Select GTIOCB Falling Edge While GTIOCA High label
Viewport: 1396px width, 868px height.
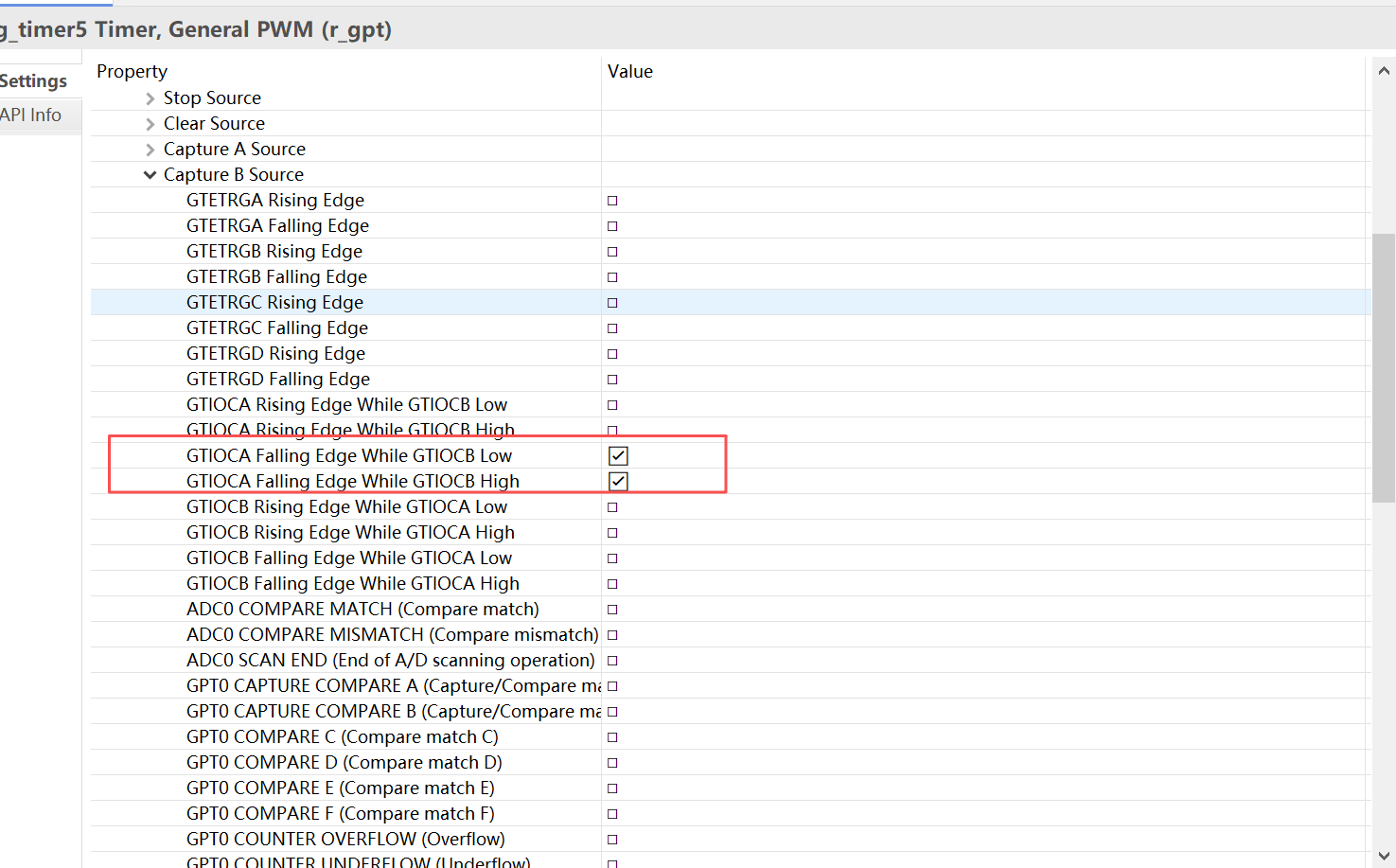353,584
